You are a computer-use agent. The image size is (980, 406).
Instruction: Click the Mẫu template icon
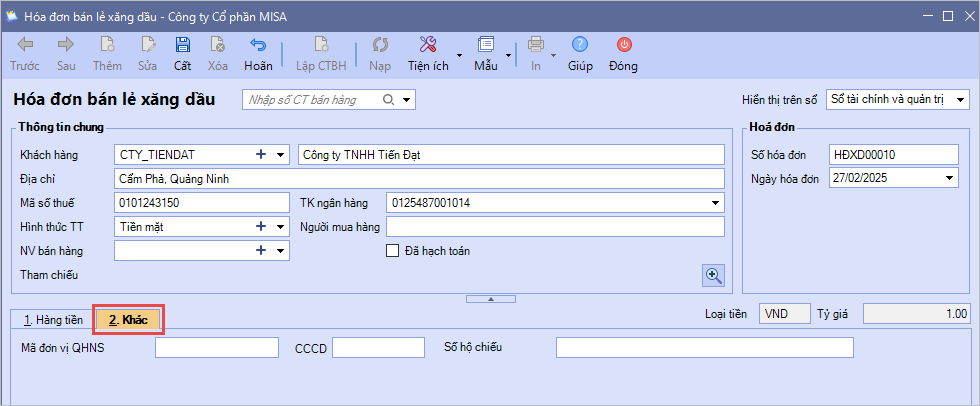click(x=486, y=45)
